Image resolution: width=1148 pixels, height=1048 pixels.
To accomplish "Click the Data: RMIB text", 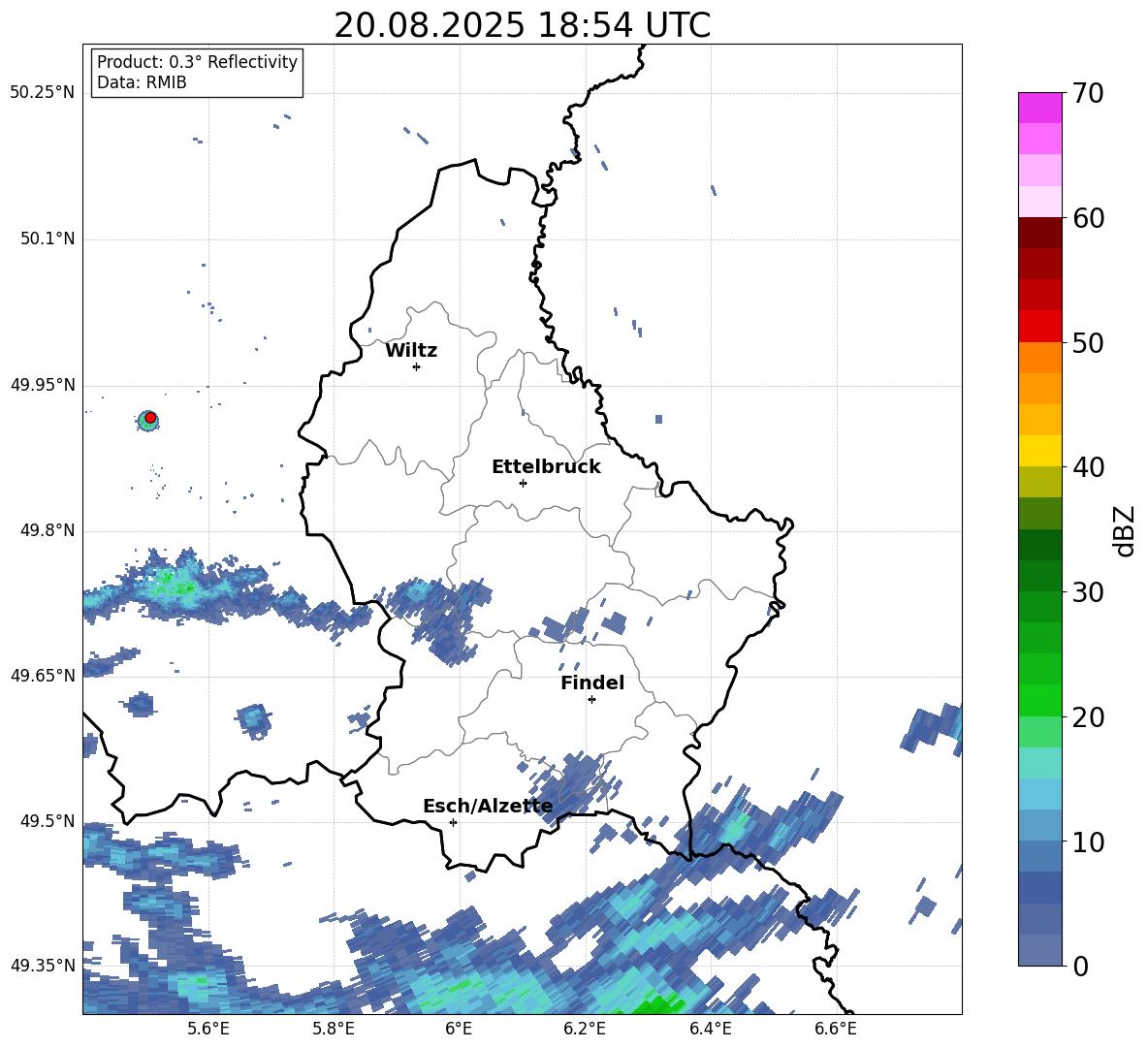I will coord(142,82).
